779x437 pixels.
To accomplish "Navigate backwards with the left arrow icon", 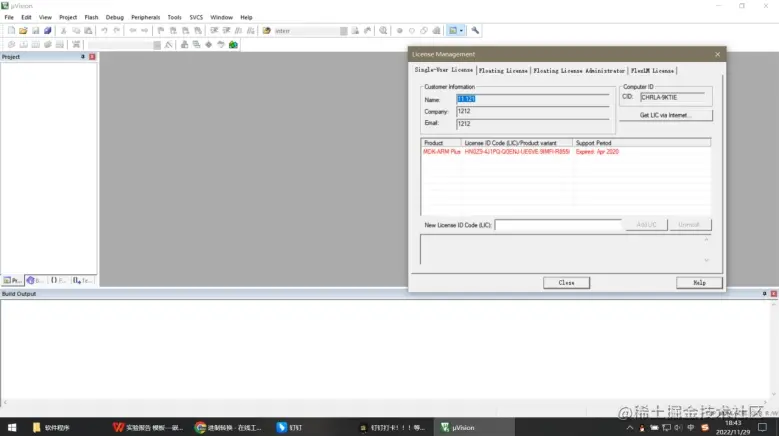I will (x=133, y=31).
